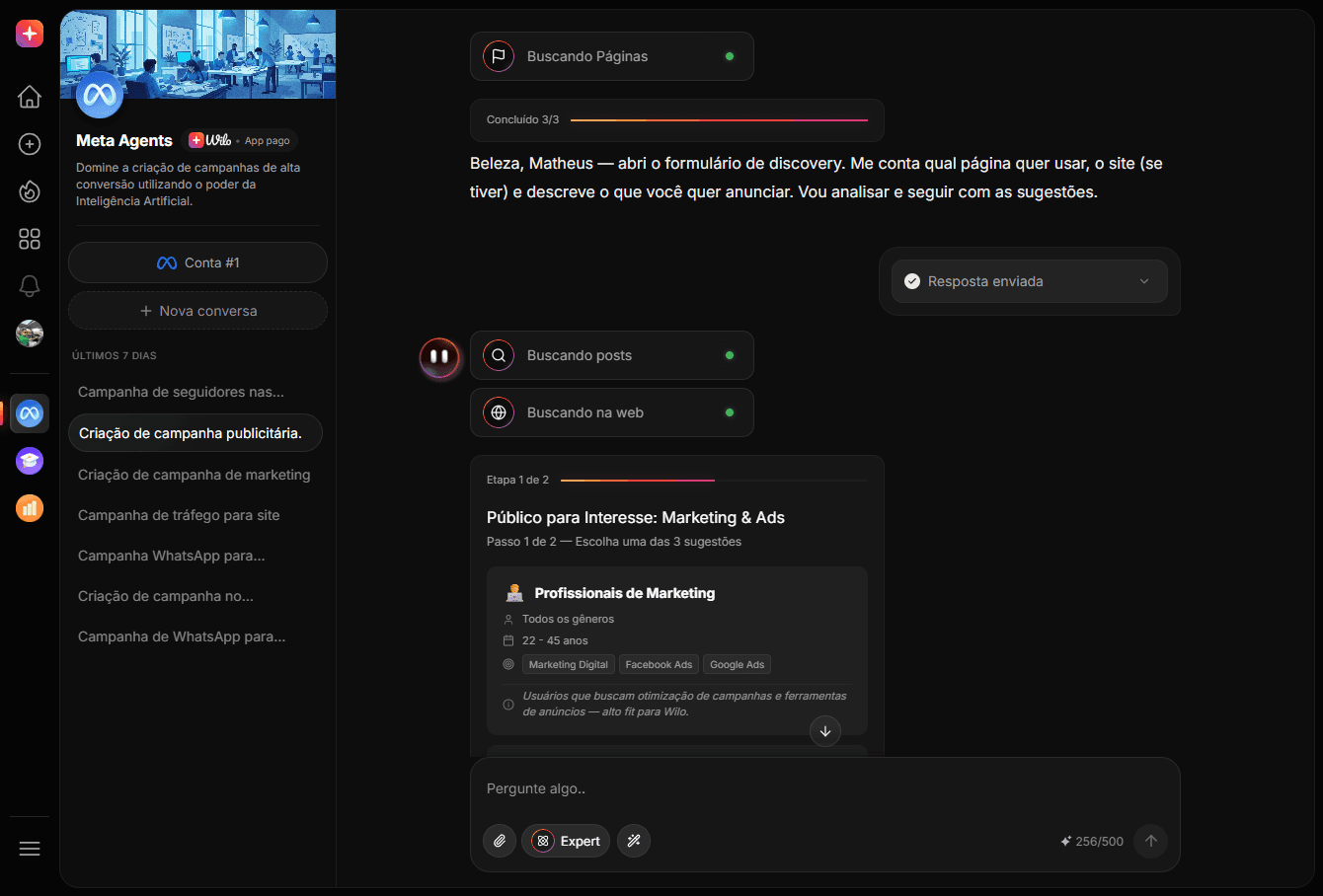Click the 22 - 45 anos age range
Viewport: 1323px width, 896px height.
555,640
